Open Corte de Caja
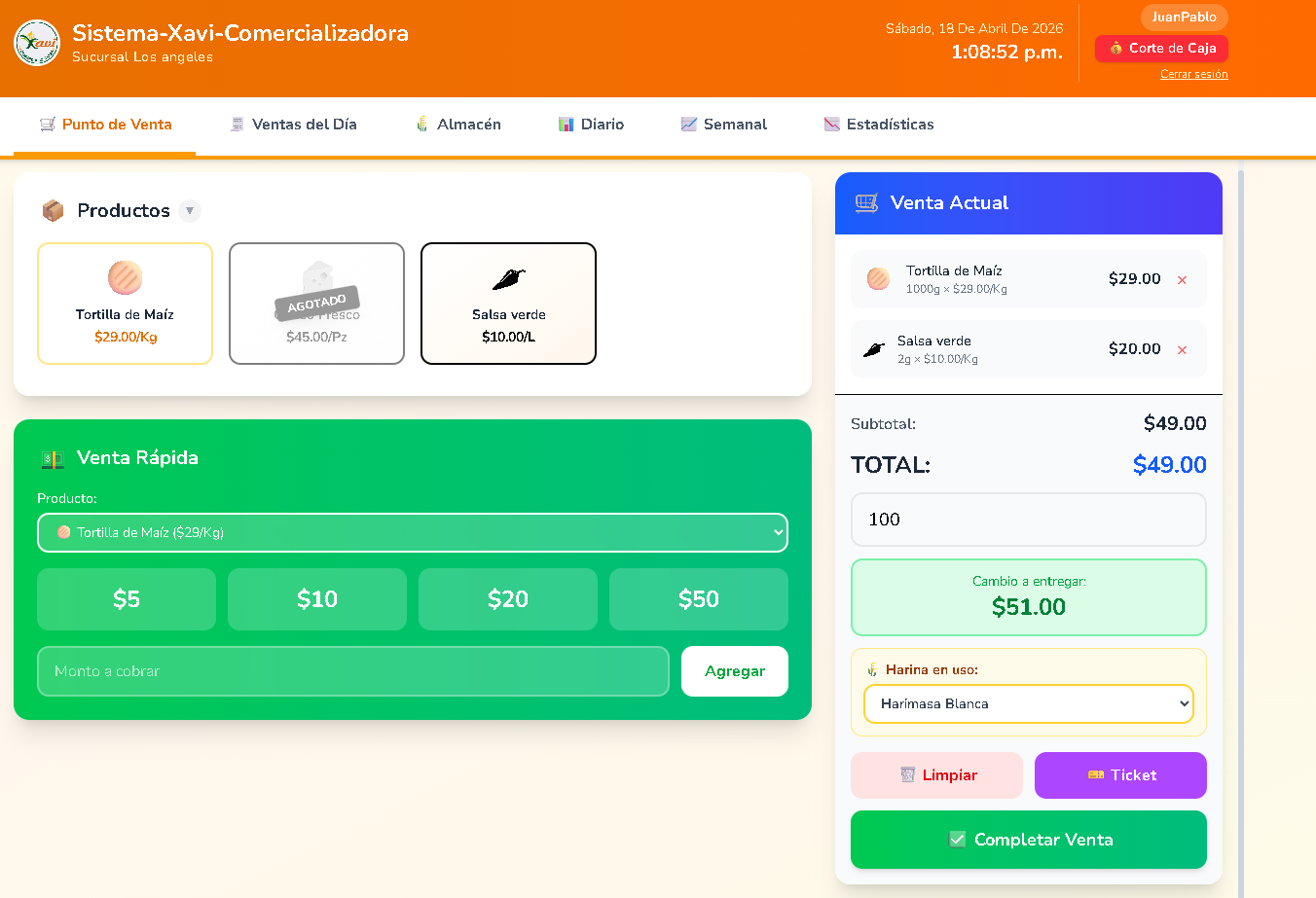This screenshot has height=898, width=1316. point(1161,49)
